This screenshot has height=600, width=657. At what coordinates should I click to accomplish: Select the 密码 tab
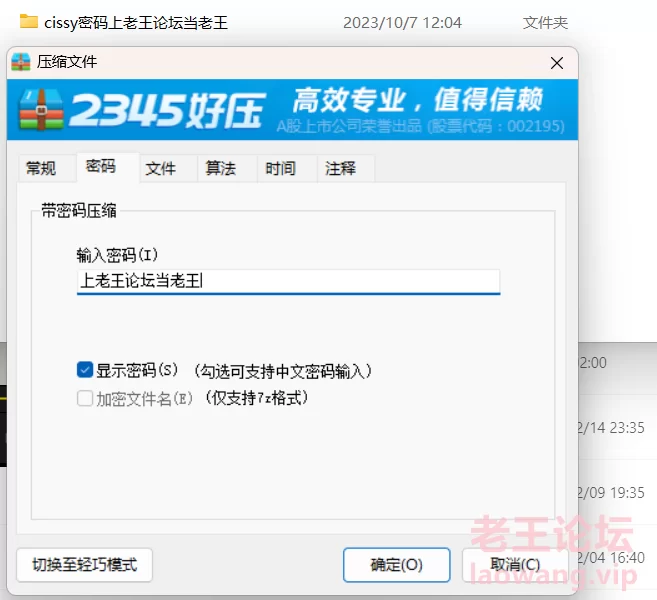[101, 166]
